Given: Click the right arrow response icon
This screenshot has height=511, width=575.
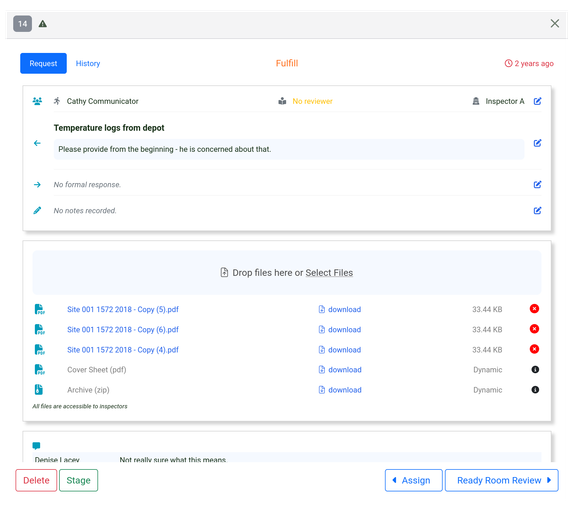Looking at the screenshot, I should (x=37, y=185).
